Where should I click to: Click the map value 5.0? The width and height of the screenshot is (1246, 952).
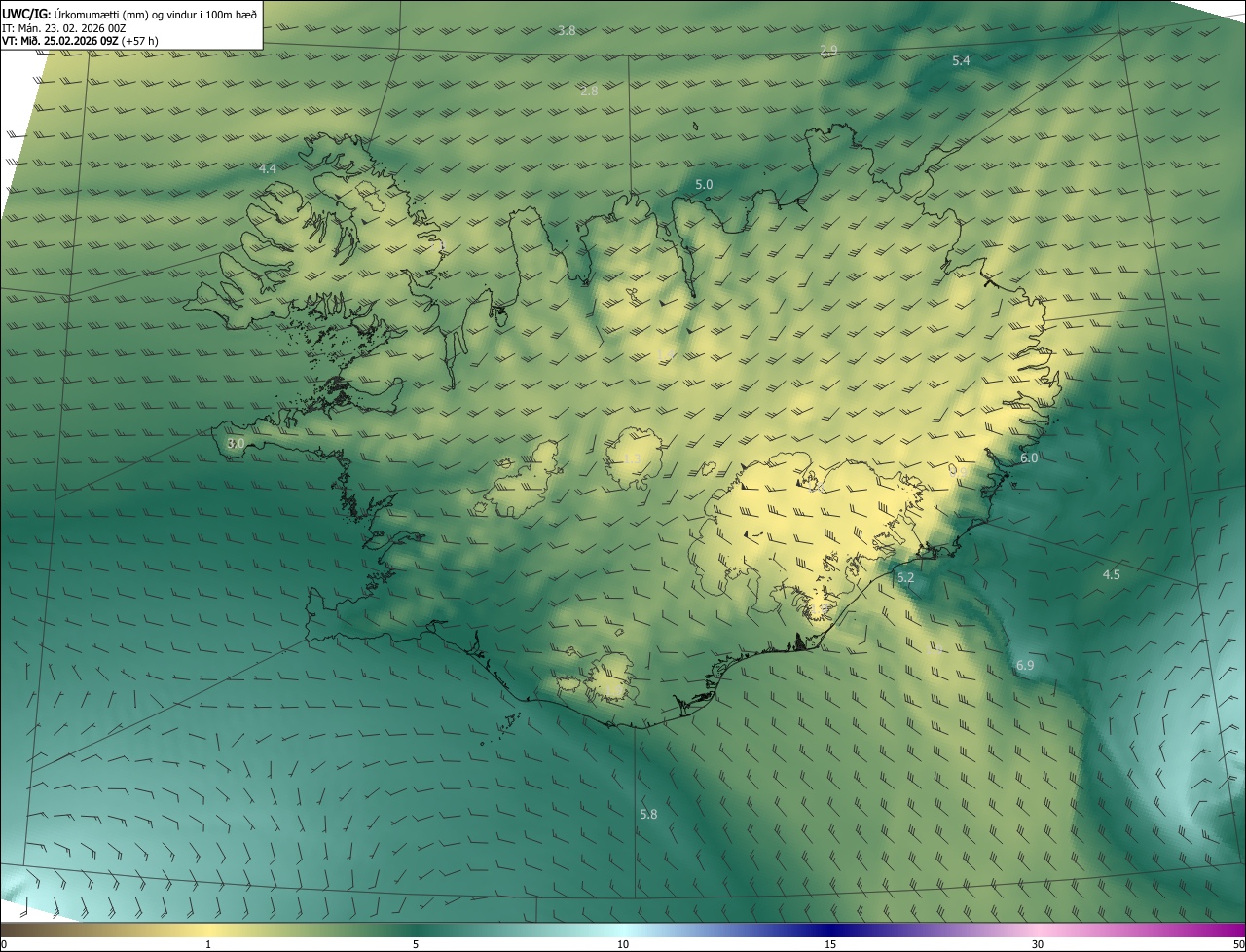(704, 185)
